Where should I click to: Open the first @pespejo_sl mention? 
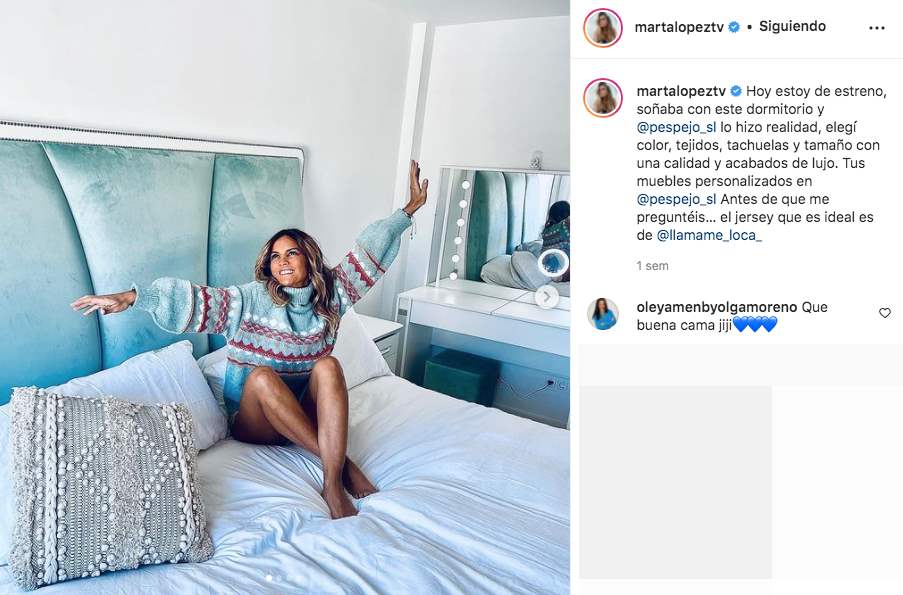pos(677,127)
